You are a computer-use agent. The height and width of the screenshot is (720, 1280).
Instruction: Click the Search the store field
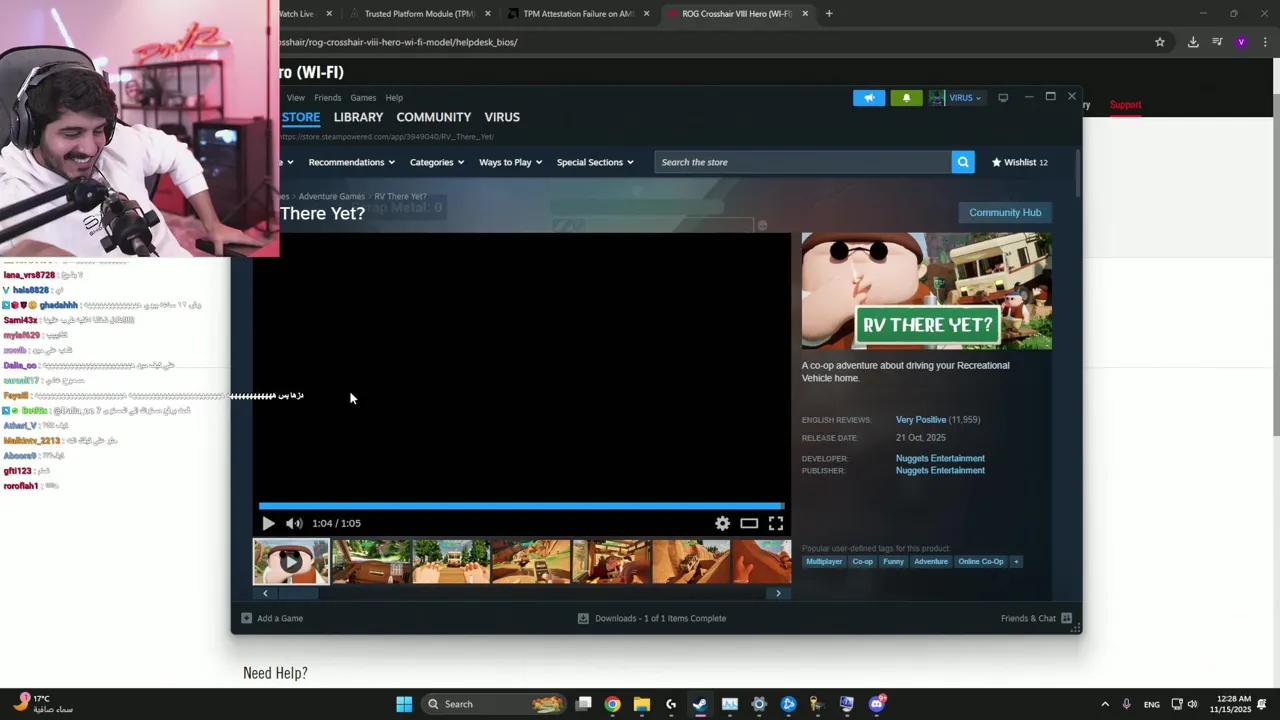pos(803,162)
